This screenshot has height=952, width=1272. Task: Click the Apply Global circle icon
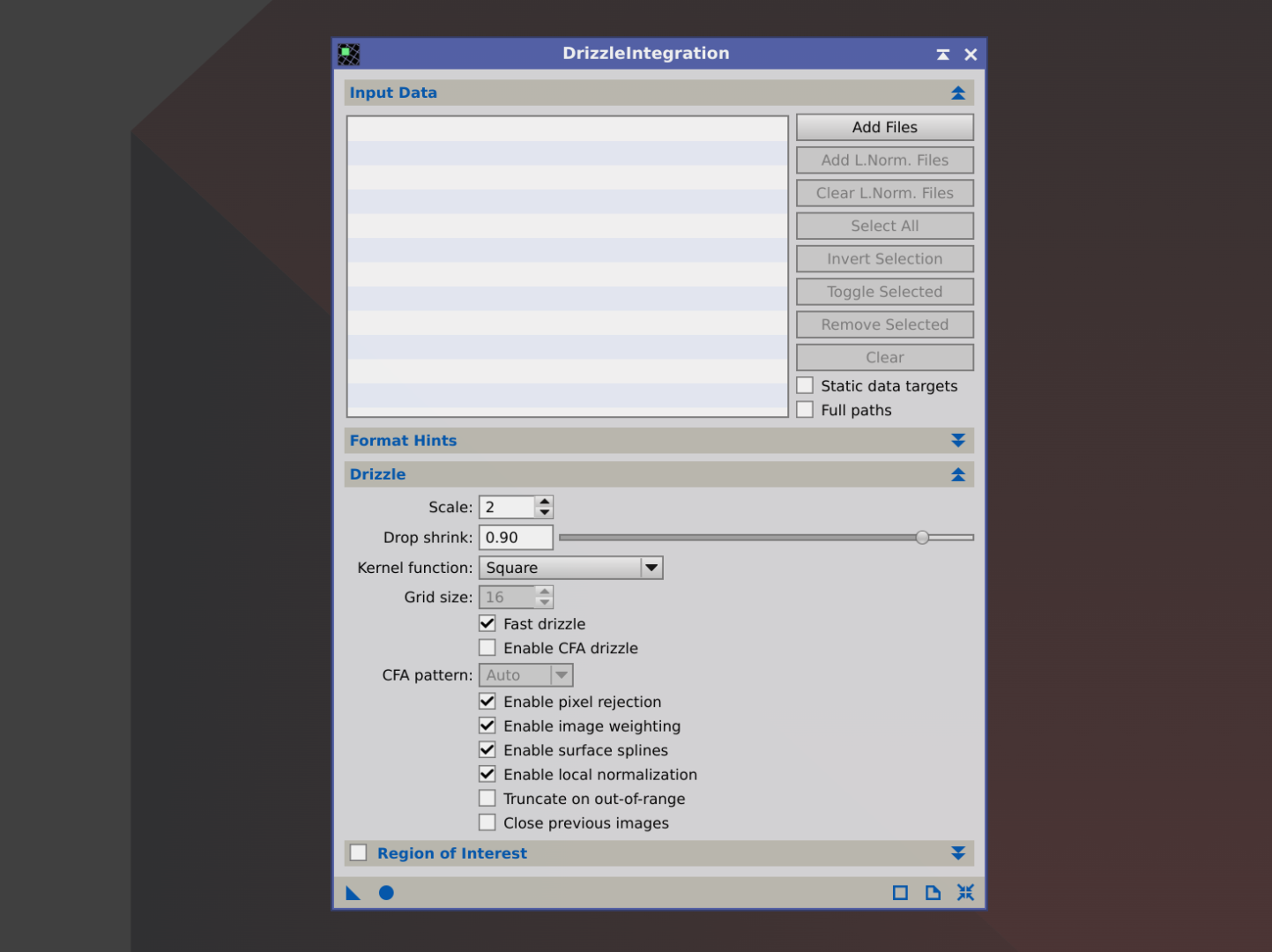pos(386,893)
